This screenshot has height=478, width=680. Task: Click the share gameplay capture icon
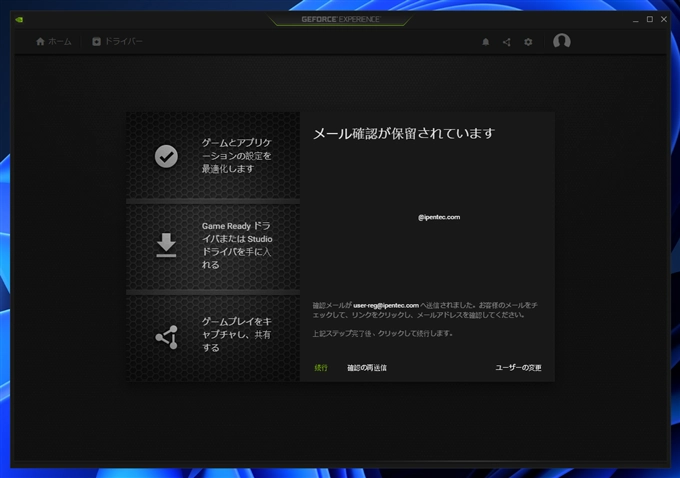click(167, 337)
